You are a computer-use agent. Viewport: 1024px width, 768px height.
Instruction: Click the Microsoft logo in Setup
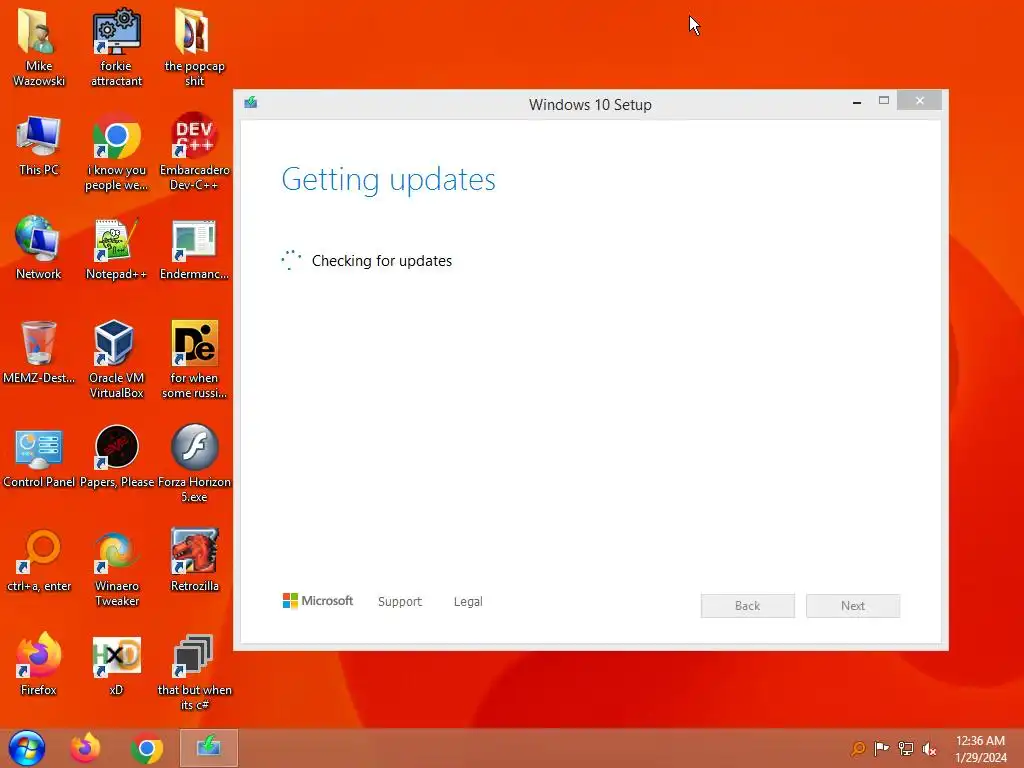[x=317, y=601]
